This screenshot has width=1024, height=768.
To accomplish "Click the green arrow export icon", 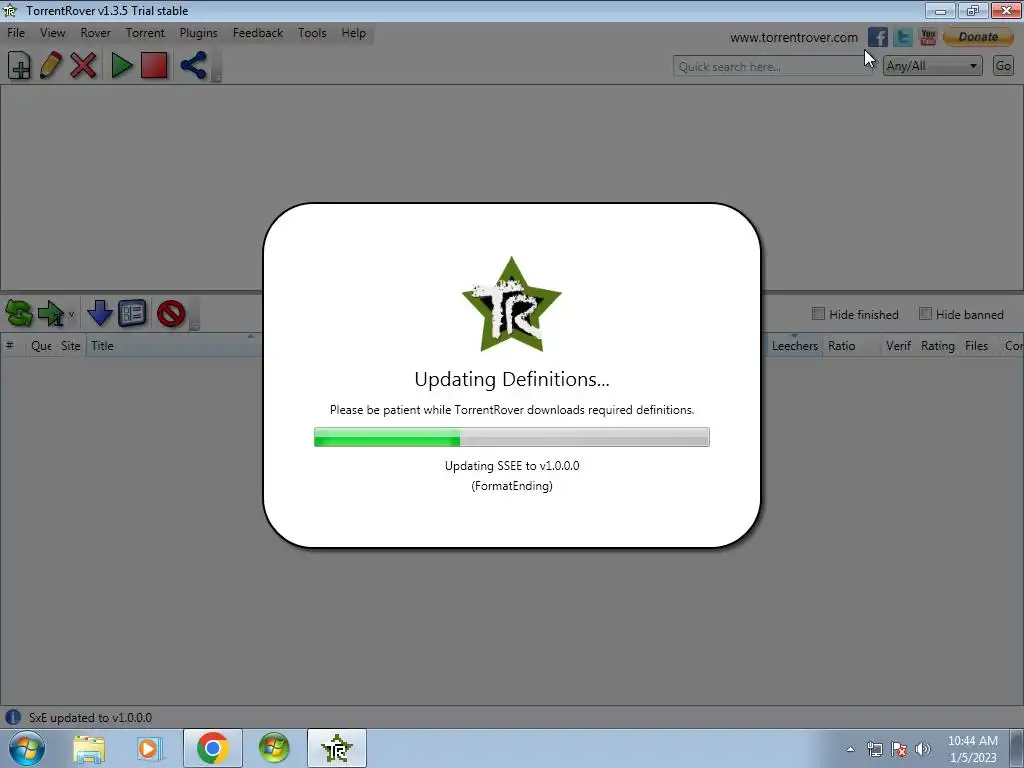I will pos(50,313).
